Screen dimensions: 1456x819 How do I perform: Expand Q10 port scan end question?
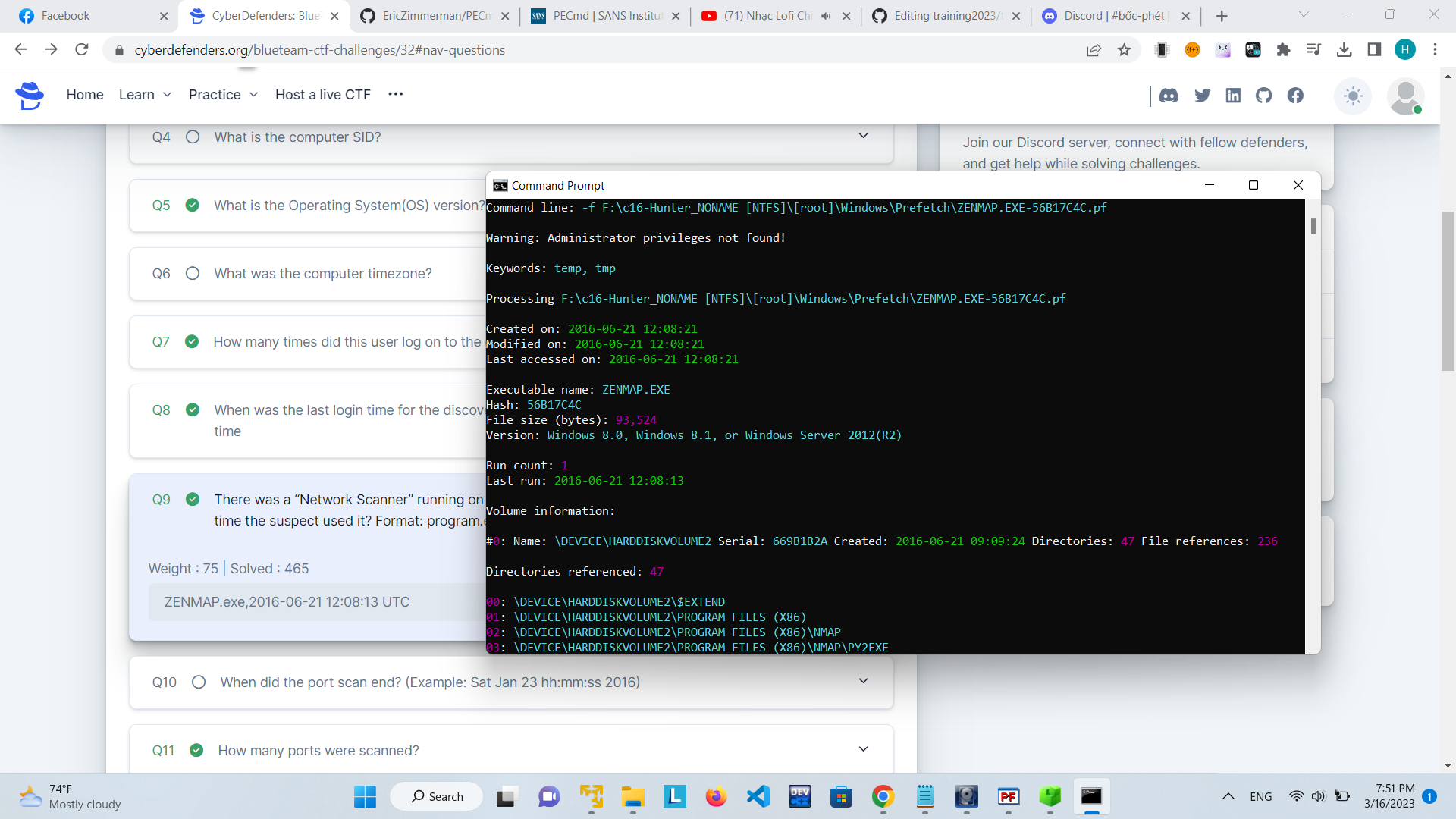point(863,681)
